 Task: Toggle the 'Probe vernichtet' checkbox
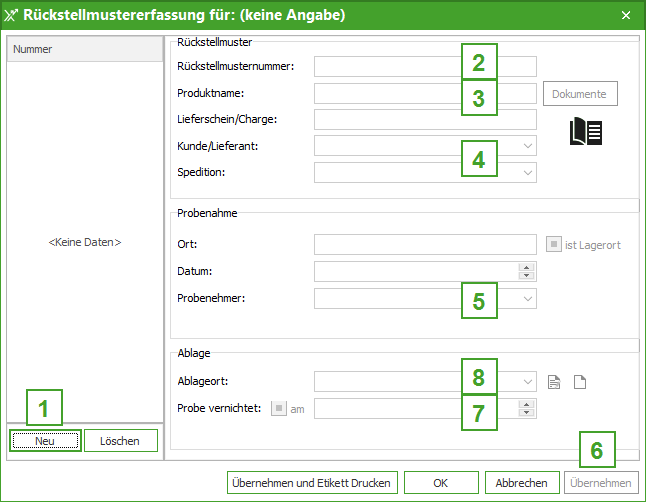tap(279, 408)
